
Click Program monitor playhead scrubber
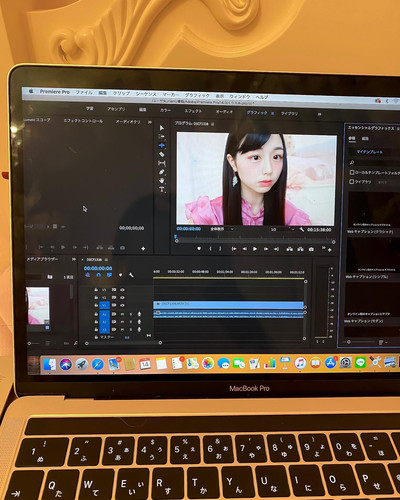tap(176, 237)
